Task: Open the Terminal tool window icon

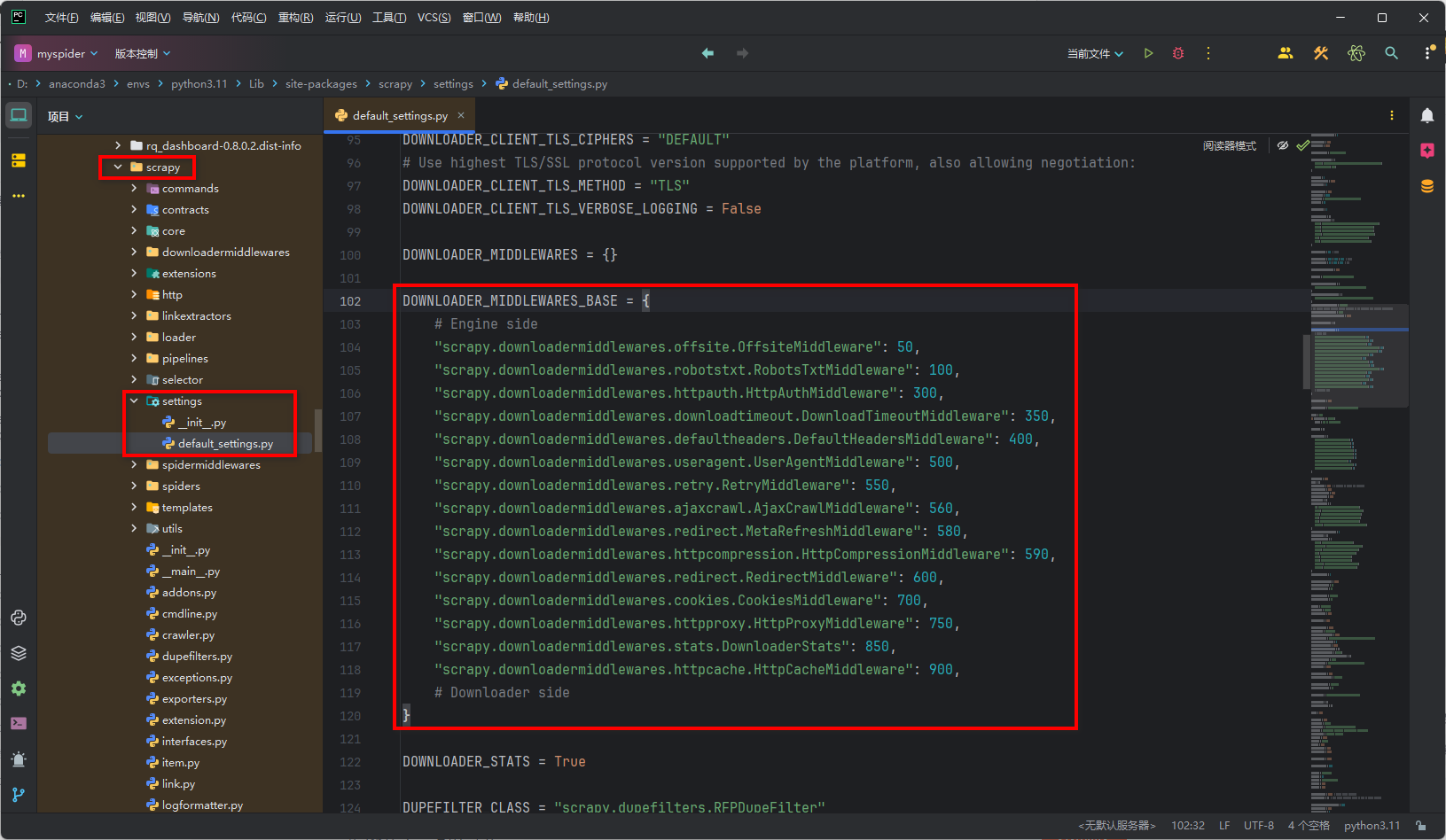Action: (x=19, y=723)
